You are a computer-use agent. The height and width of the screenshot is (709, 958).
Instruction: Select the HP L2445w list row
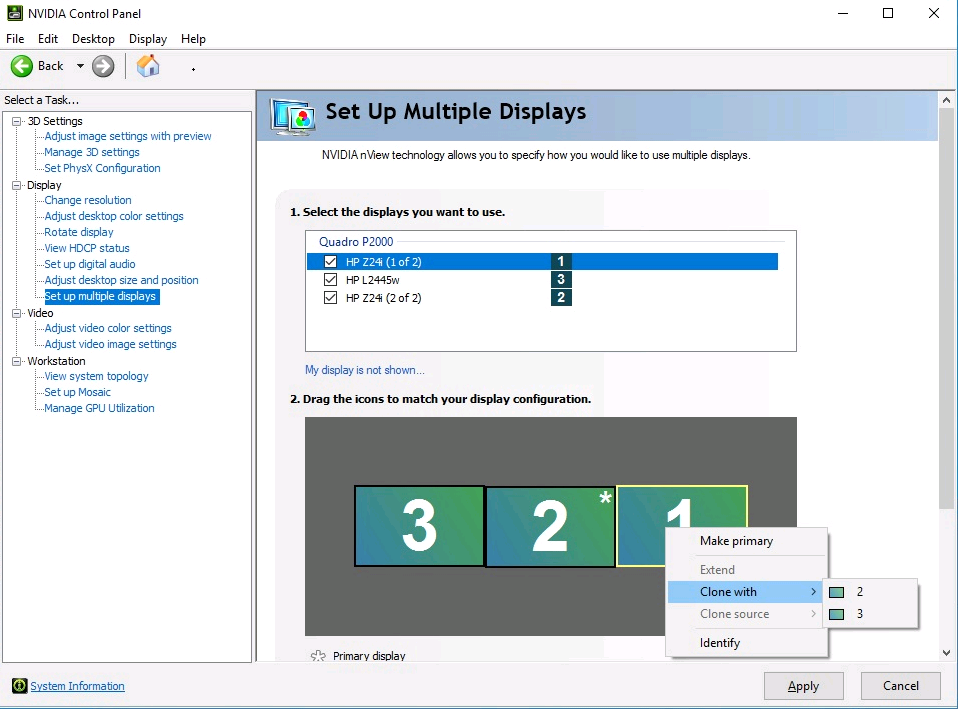pyautogui.click(x=542, y=280)
